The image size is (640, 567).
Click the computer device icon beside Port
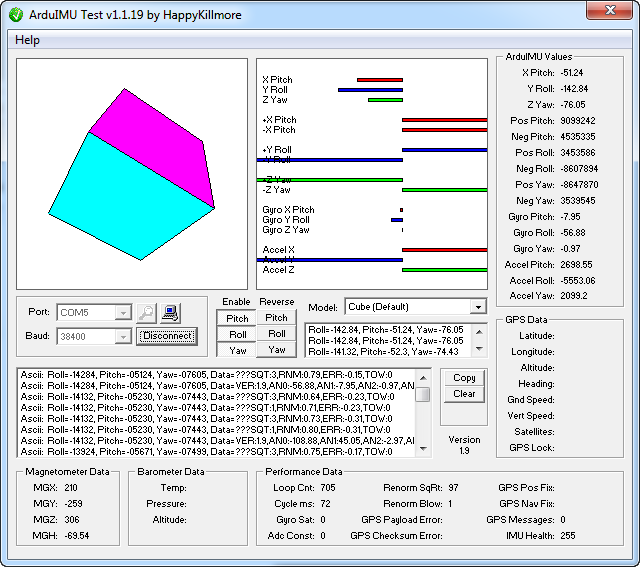click(x=171, y=312)
